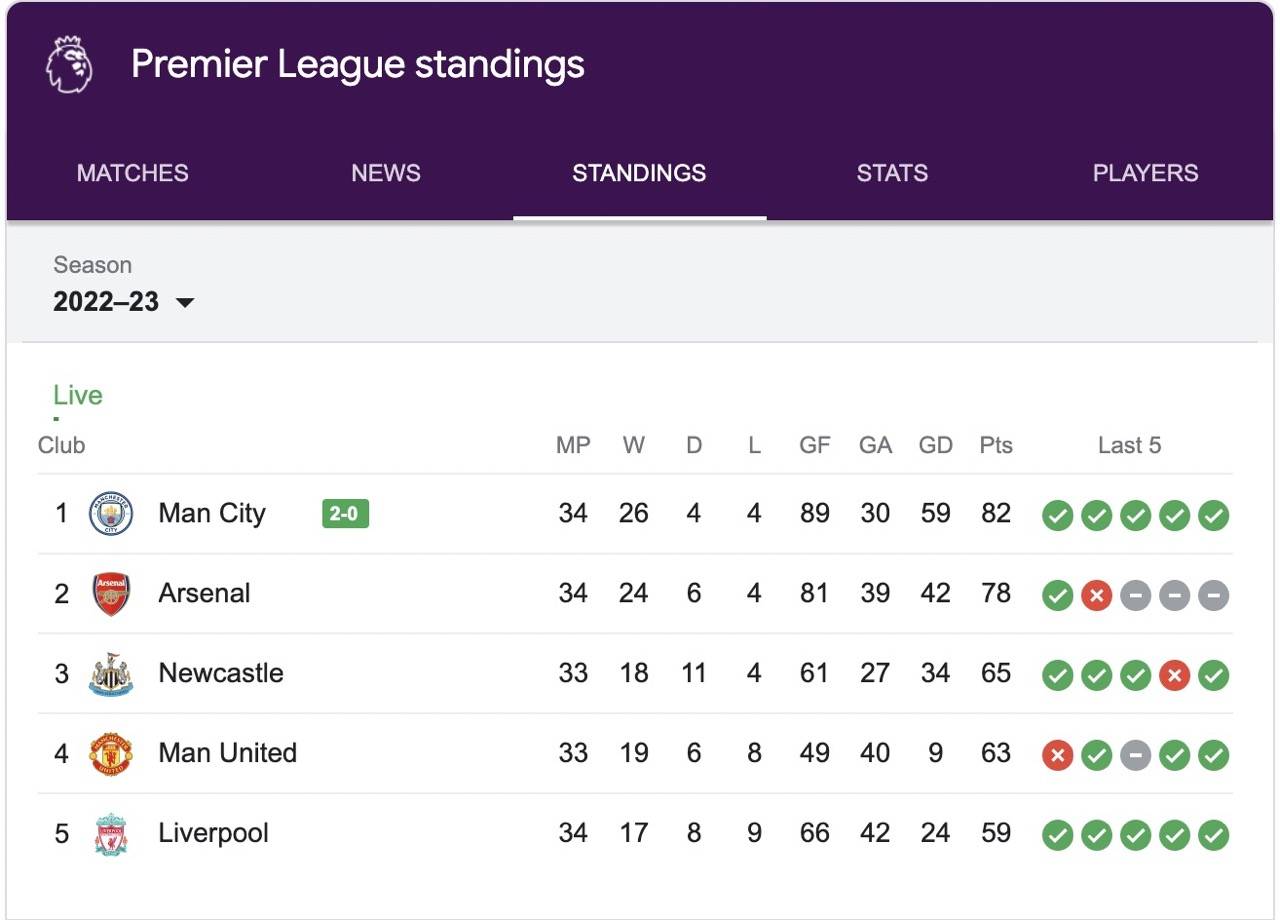
Task: Select the Stats tab
Action: point(892,173)
